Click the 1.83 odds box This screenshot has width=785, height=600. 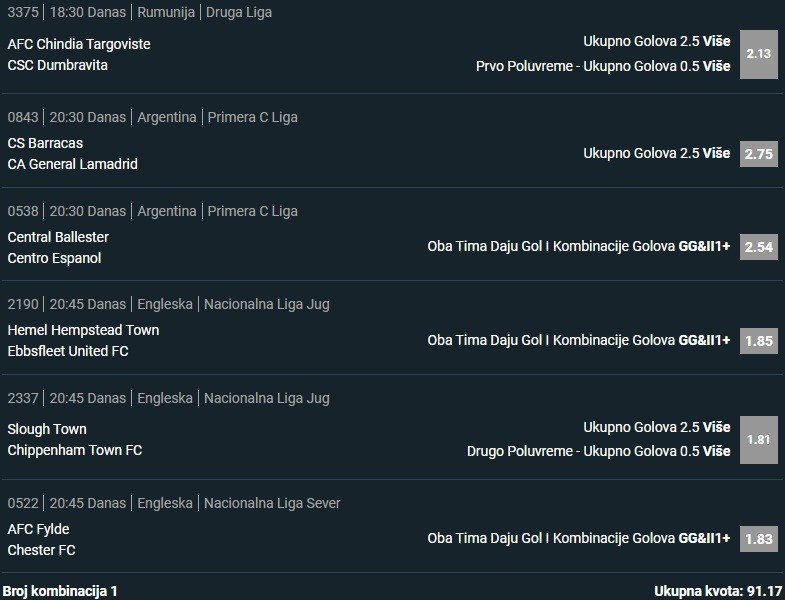(x=759, y=539)
